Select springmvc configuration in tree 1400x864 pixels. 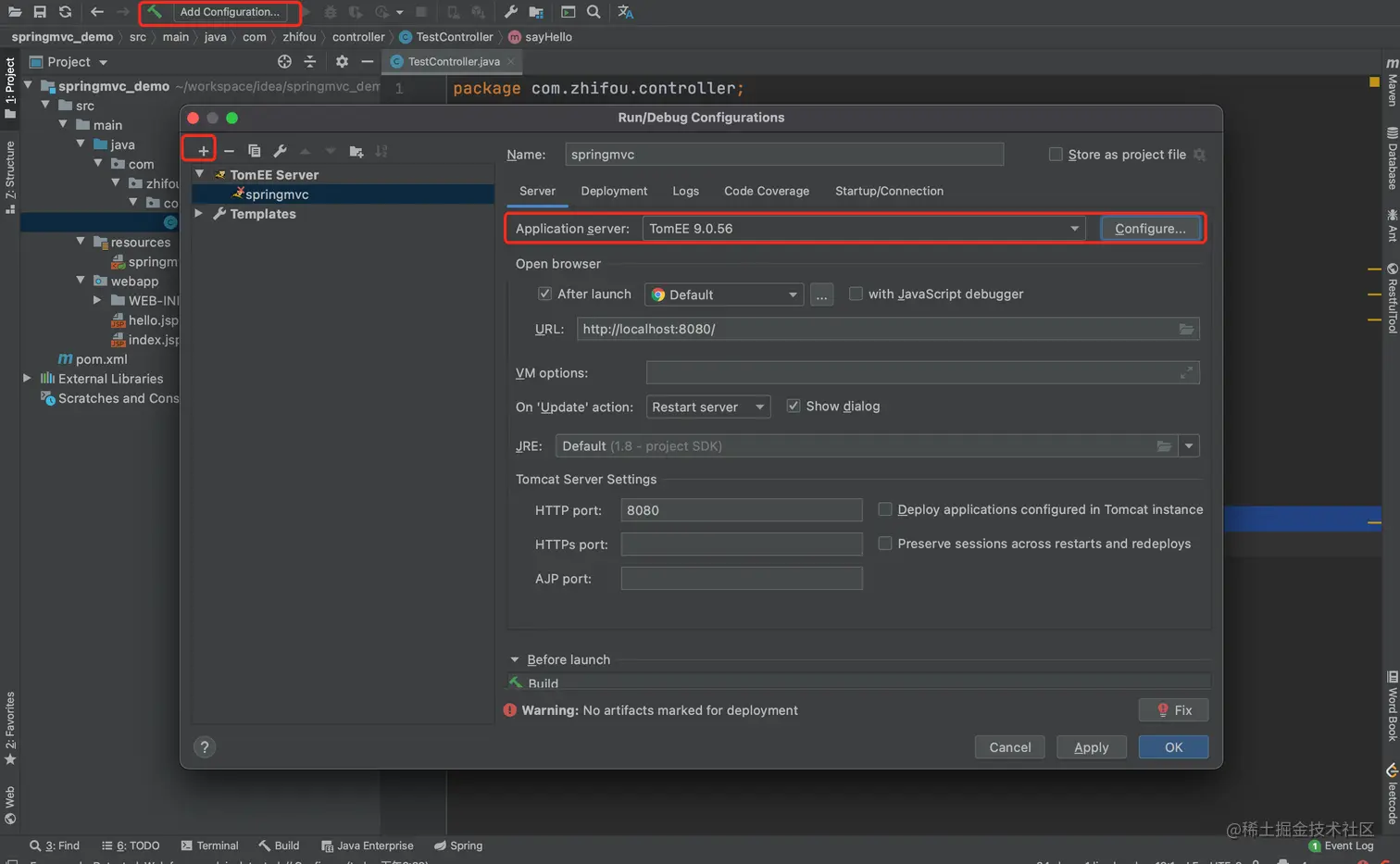343,194
